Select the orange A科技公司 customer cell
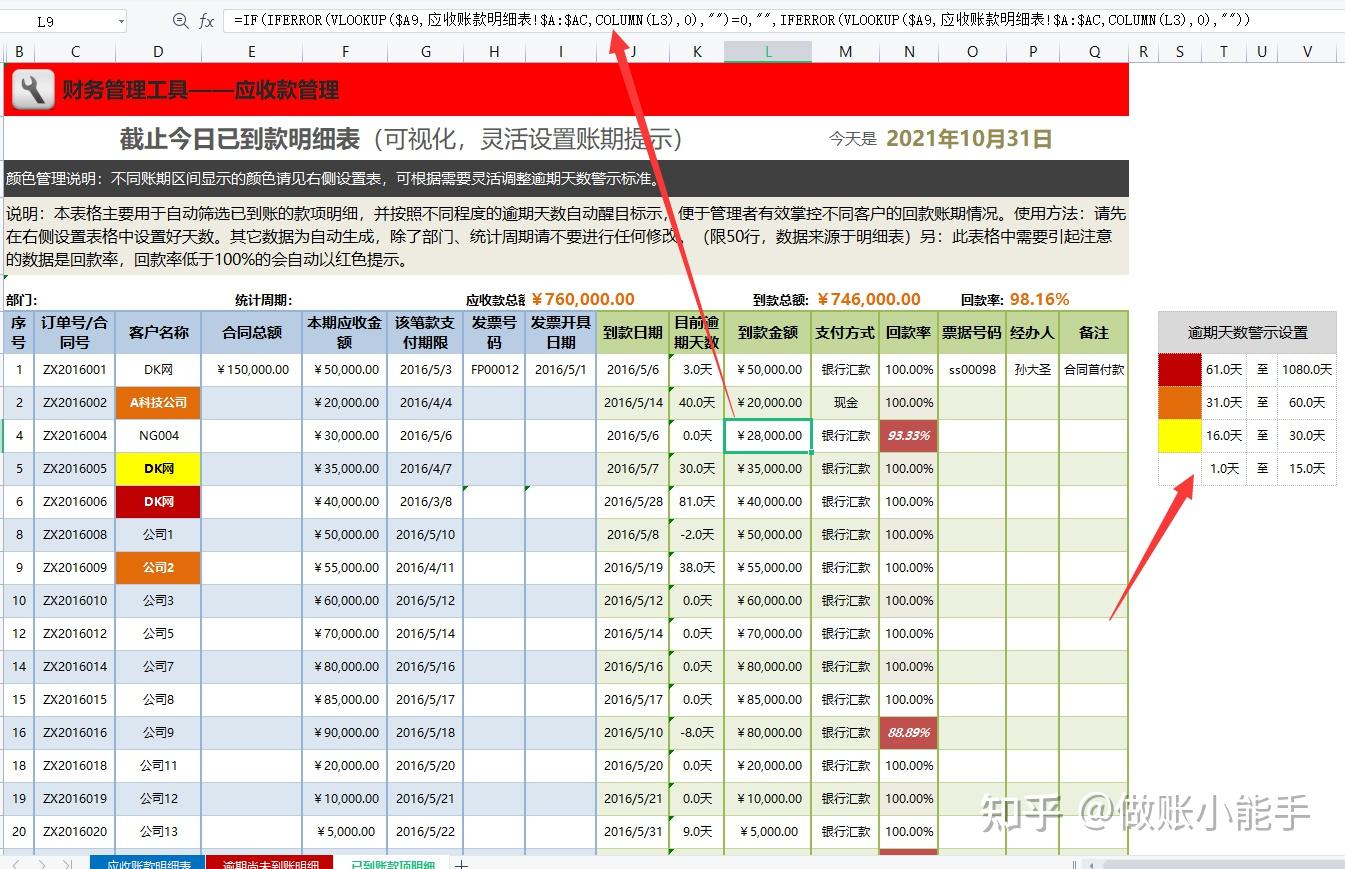 click(x=158, y=403)
